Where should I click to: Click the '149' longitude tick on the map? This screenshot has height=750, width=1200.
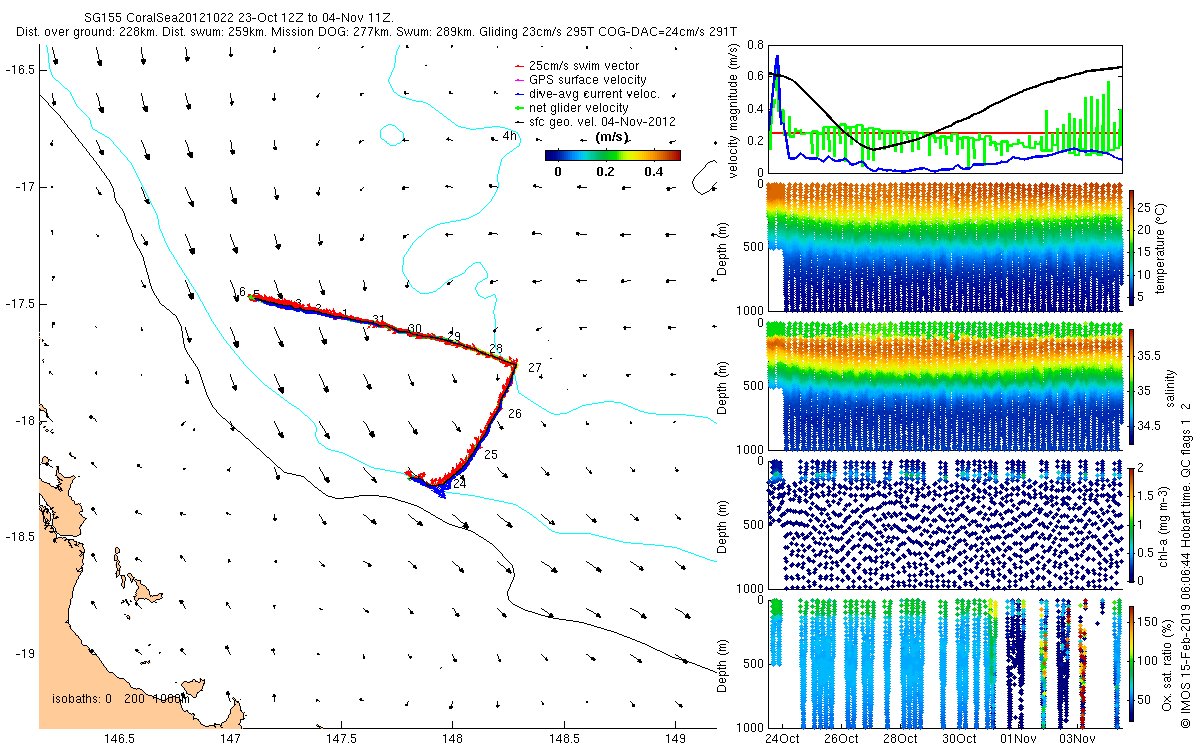coord(675,739)
